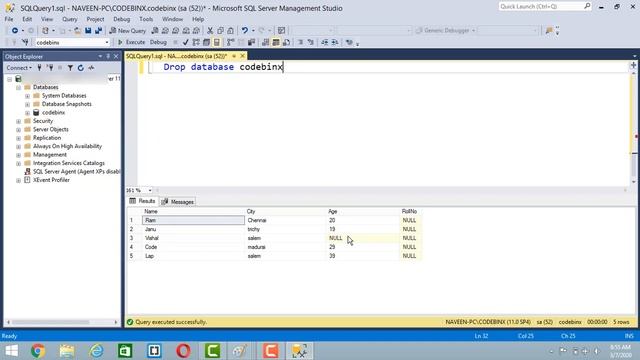Image resolution: width=640 pixels, height=360 pixels.
Task: Click the Save file toolbar icon
Action: coord(88,31)
